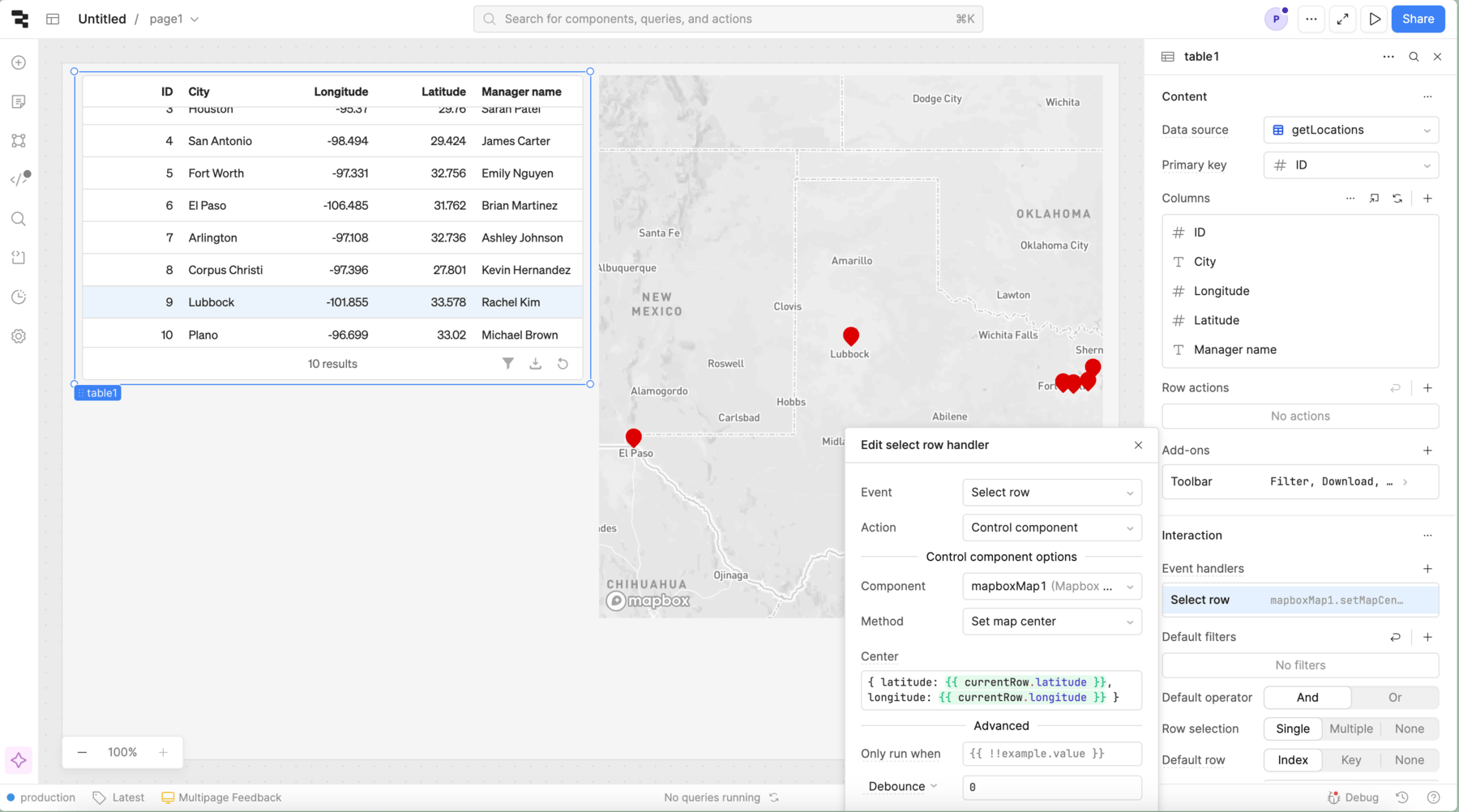
Task: Open the Retool logo home menu
Action: [x=19, y=19]
